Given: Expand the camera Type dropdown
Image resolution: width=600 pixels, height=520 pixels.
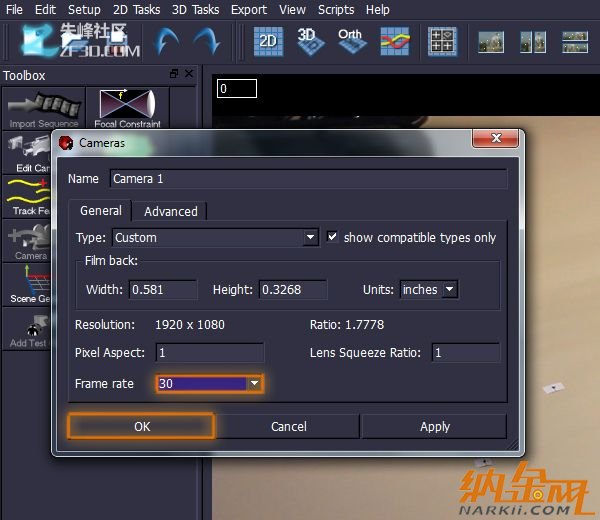Looking at the screenshot, I should [310, 238].
